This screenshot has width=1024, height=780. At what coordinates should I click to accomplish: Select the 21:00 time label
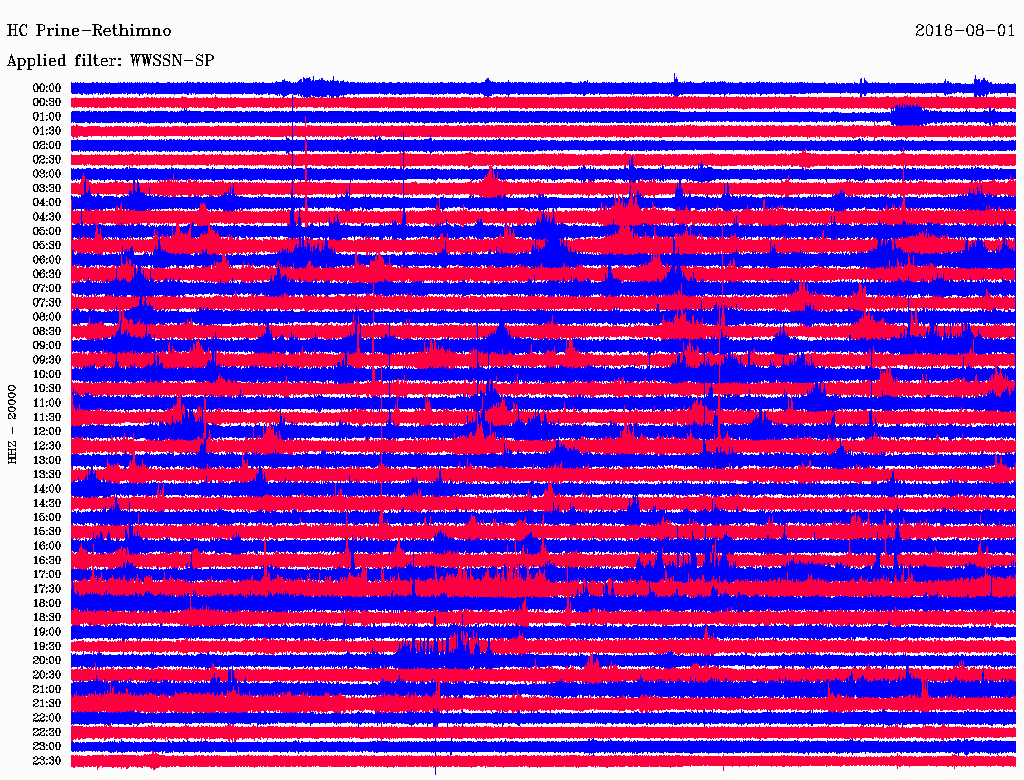click(x=46, y=689)
